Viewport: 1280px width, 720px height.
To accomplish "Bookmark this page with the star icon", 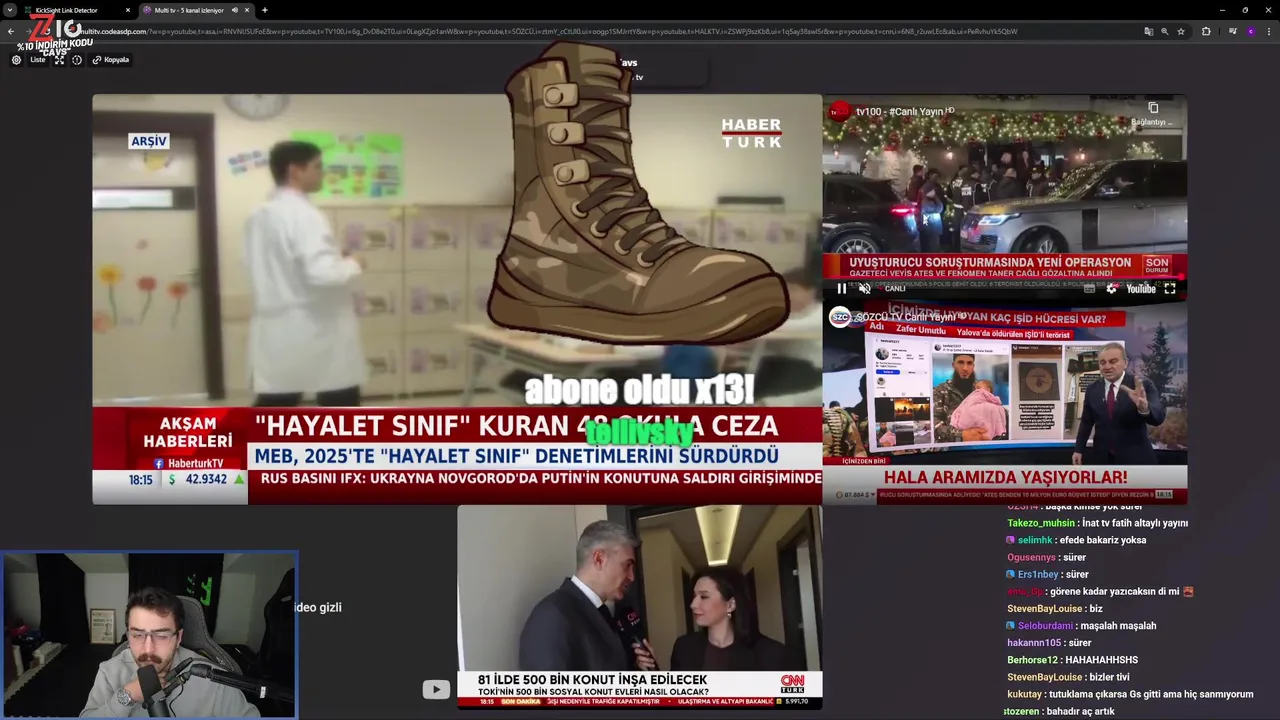I will [x=1181, y=31].
